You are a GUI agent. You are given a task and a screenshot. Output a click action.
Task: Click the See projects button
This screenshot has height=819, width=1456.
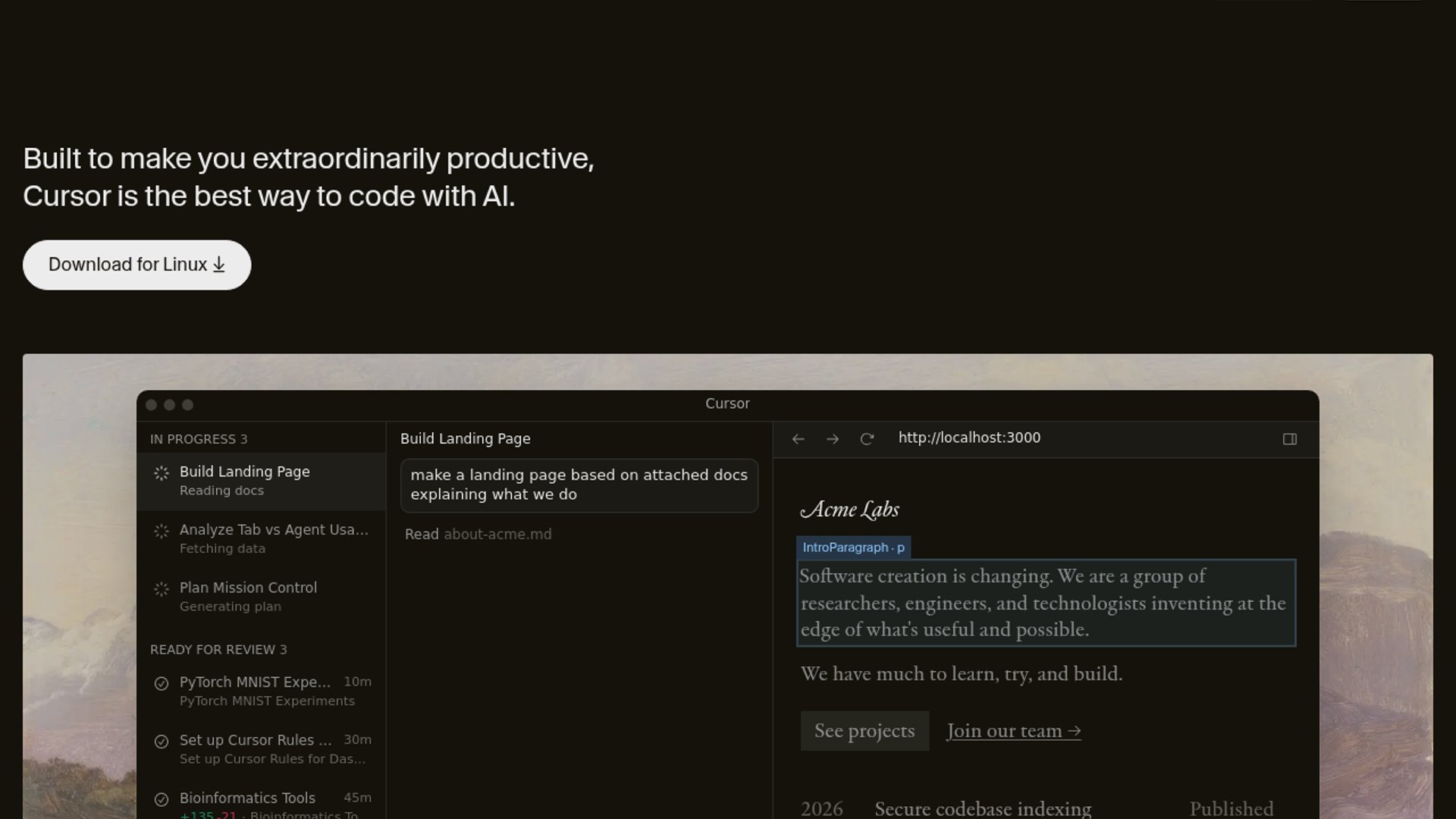coord(864,730)
